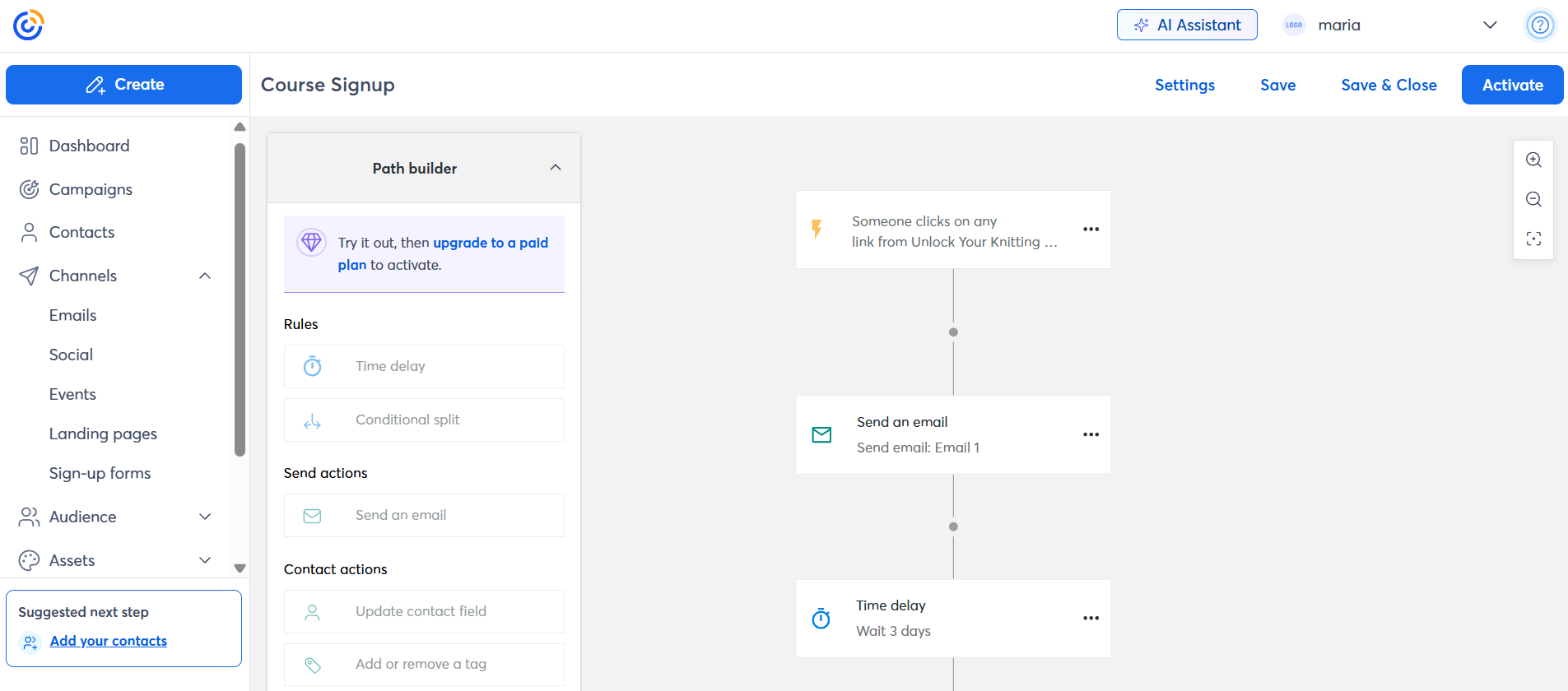1568x691 pixels.
Task: Click the maria account logo avatar
Action: click(x=1294, y=25)
